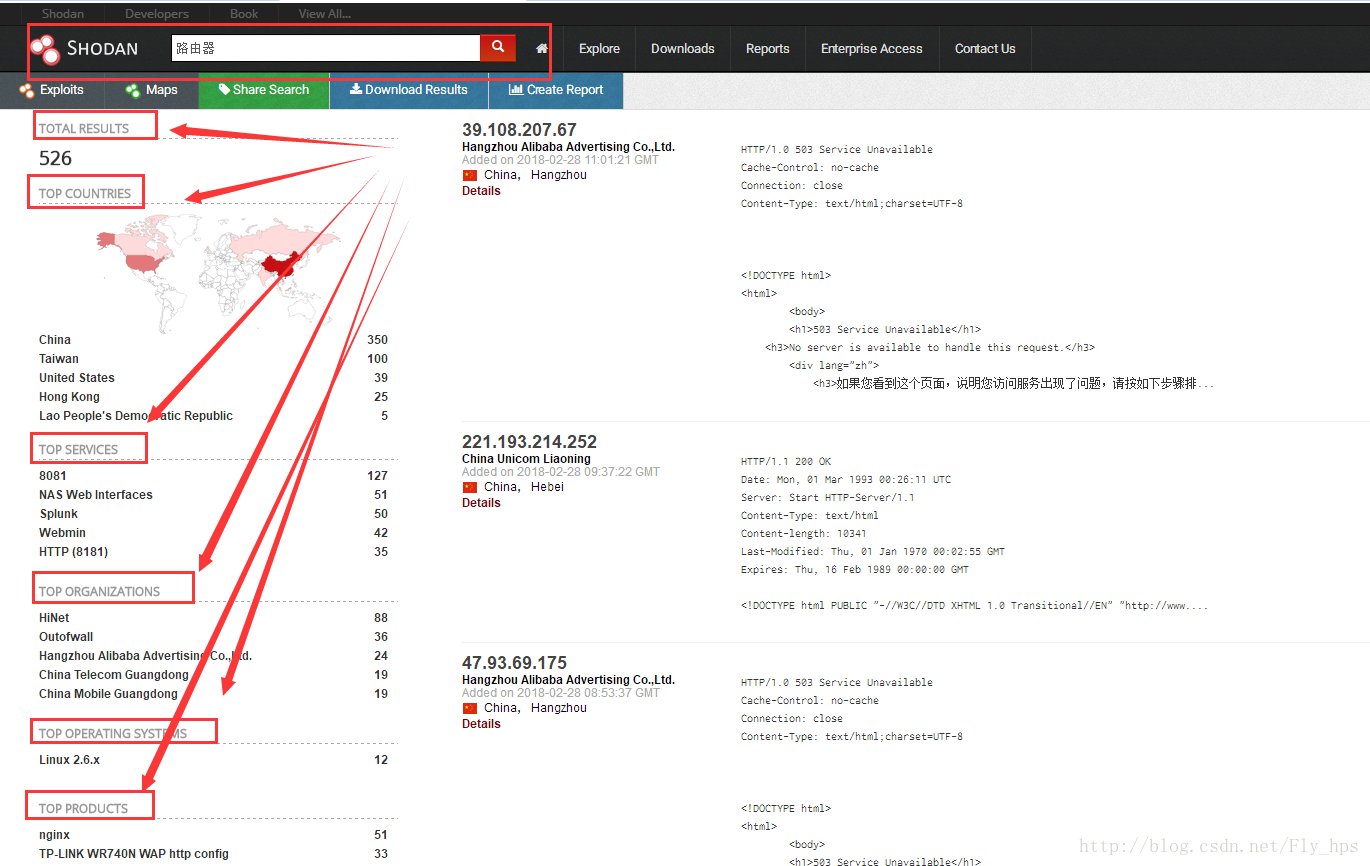The width and height of the screenshot is (1370, 866).
Task: Click the chart icon on Create Report
Action: pos(516,89)
